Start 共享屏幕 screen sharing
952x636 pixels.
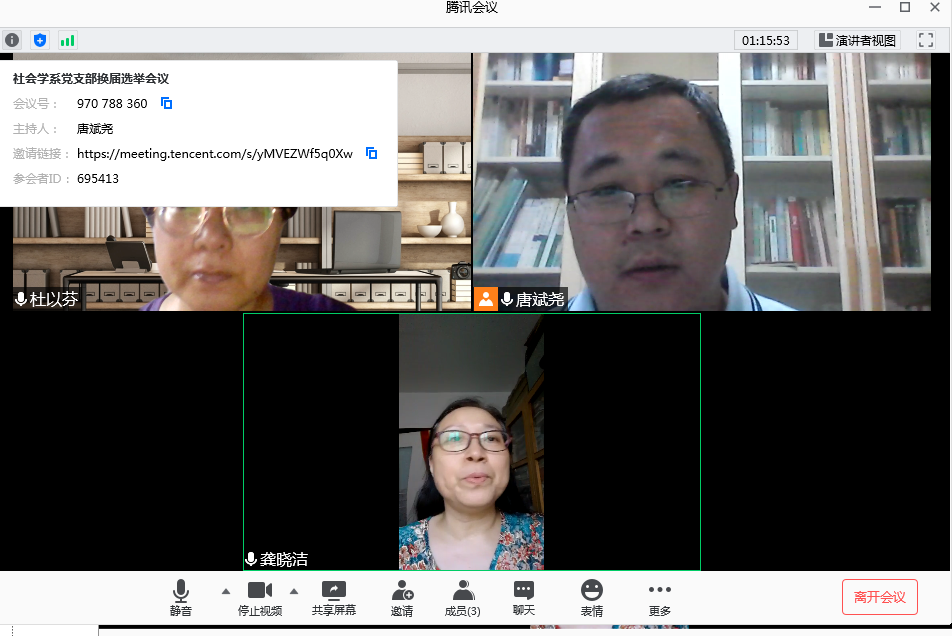333,598
